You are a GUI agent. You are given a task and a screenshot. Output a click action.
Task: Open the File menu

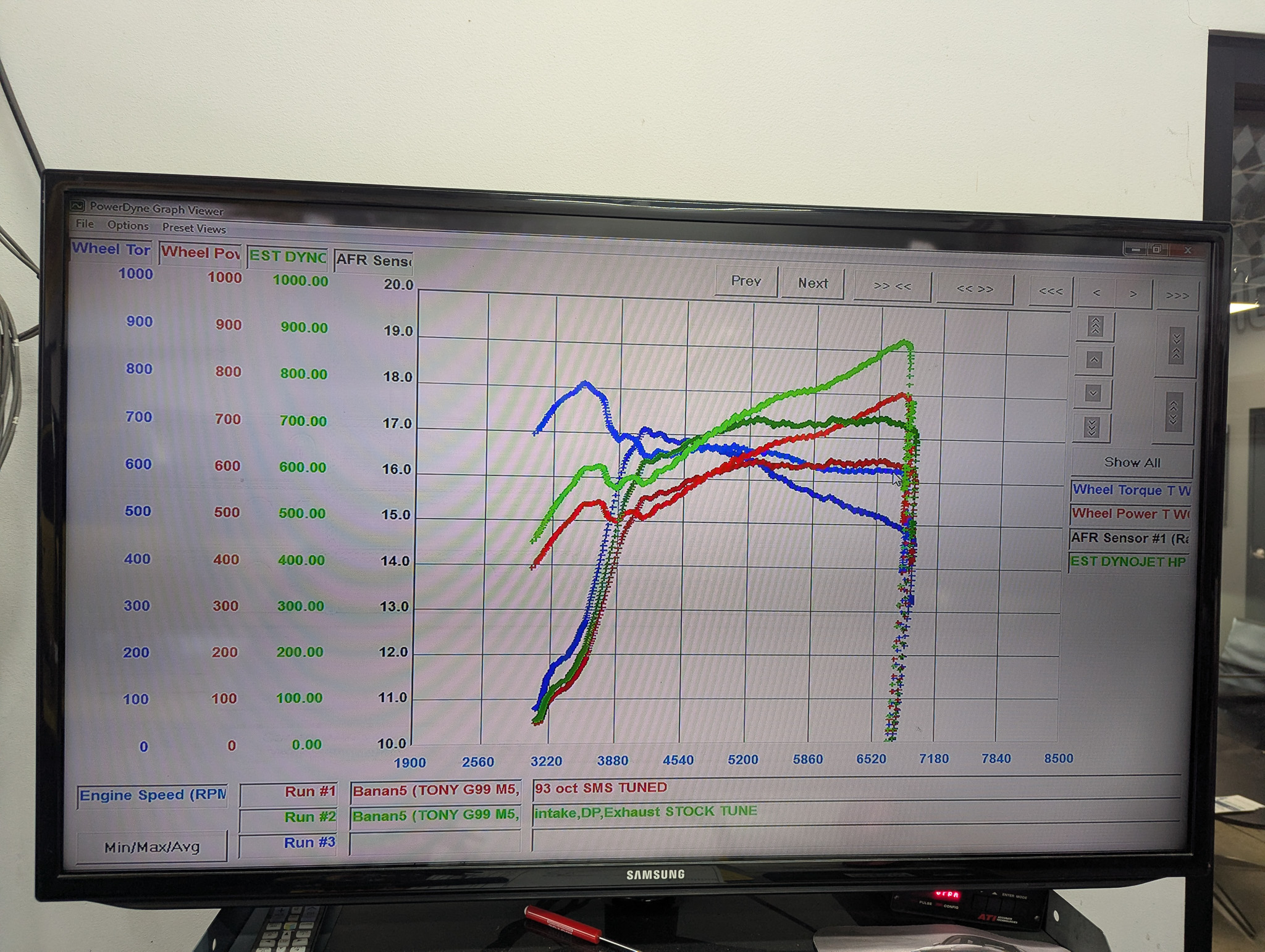coord(85,223)
